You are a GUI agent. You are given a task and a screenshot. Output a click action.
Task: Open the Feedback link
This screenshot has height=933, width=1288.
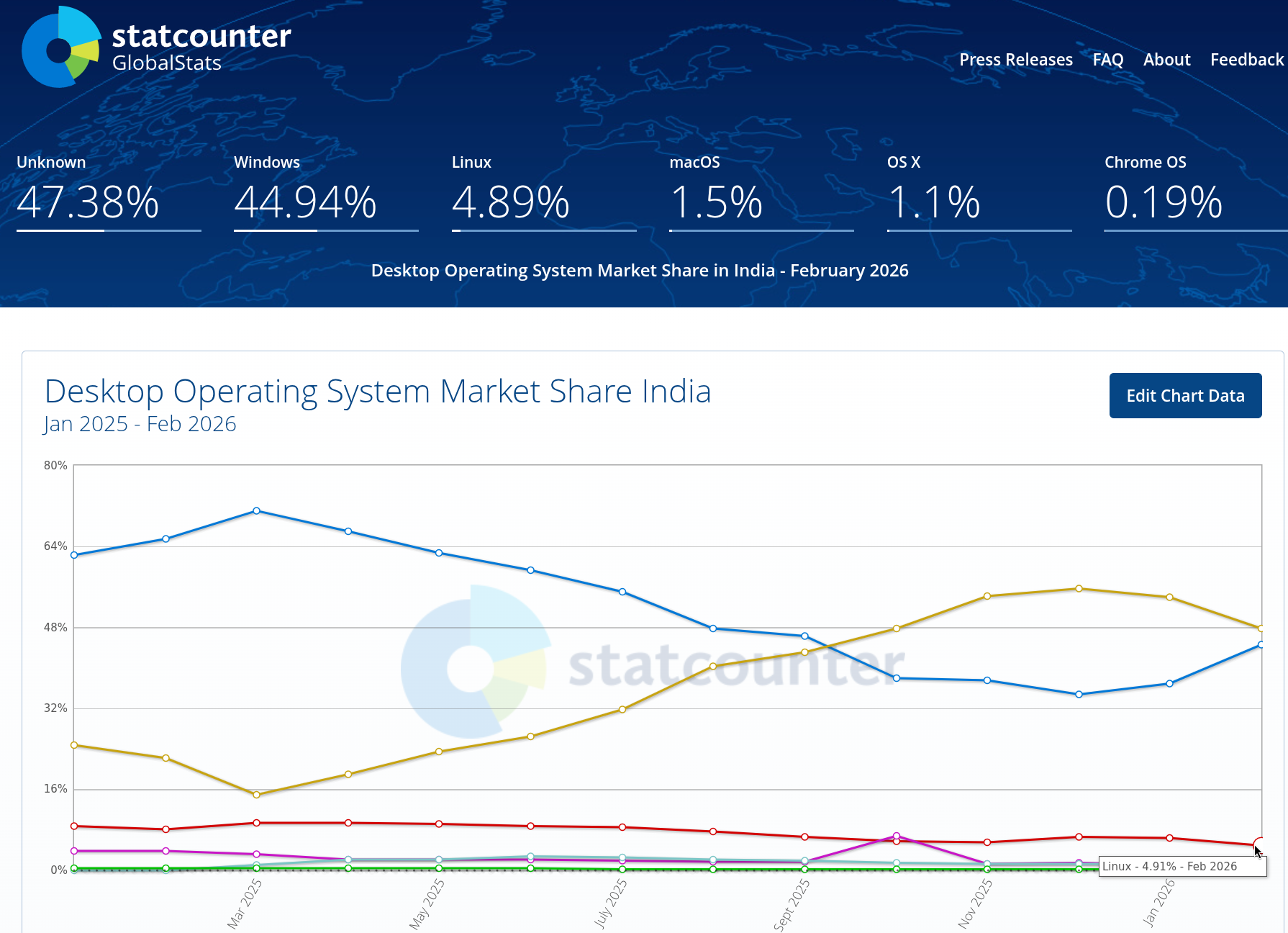point(1247,60)
